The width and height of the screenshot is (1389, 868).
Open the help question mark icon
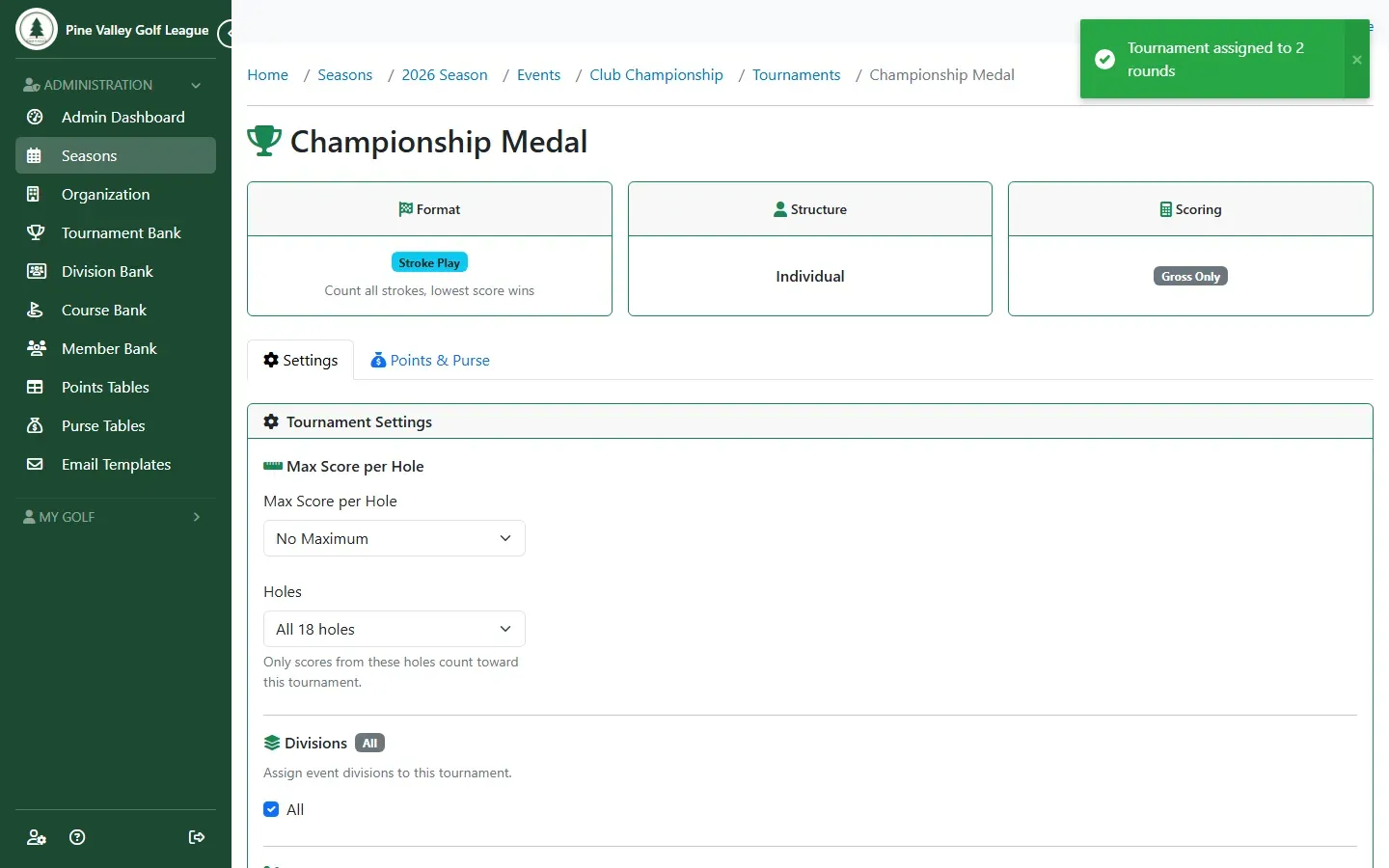pos(78,837)
